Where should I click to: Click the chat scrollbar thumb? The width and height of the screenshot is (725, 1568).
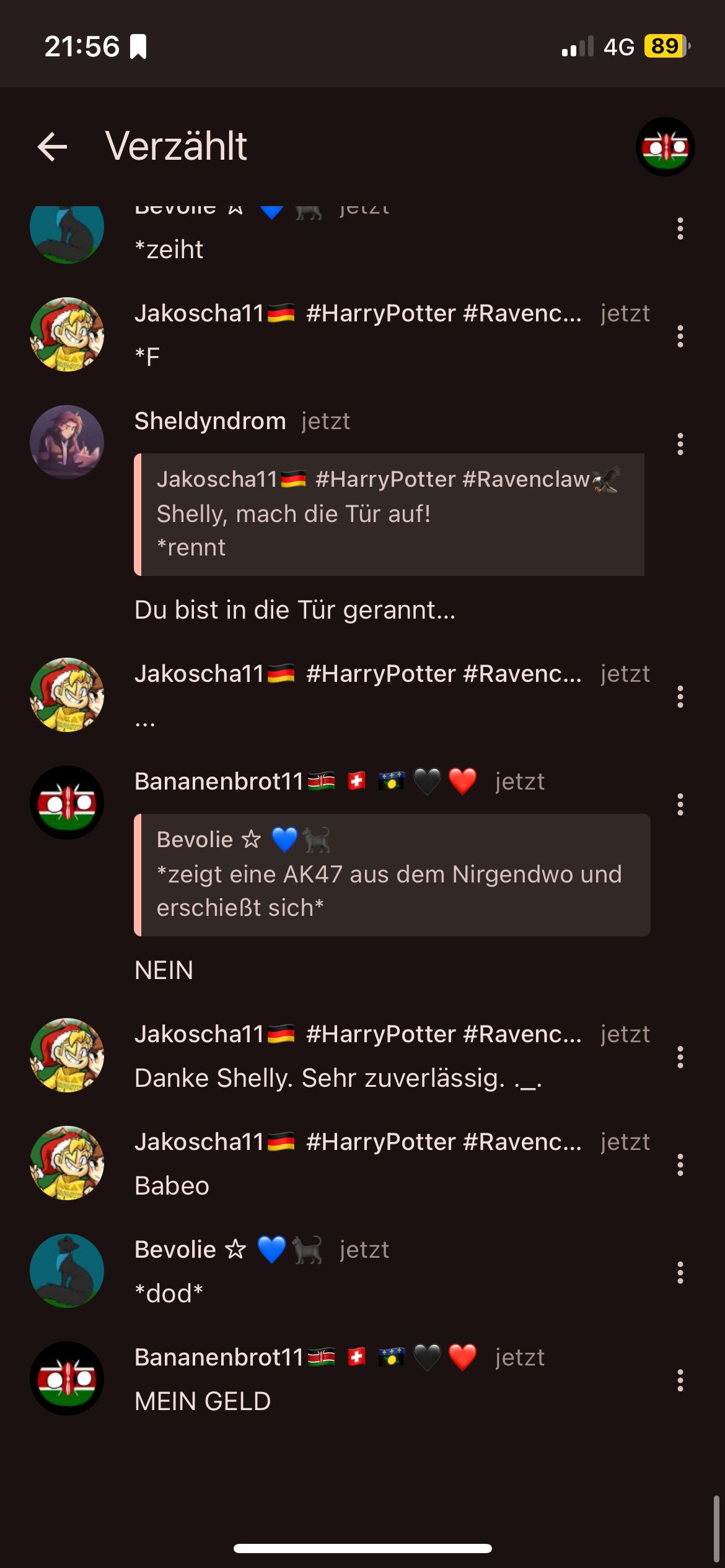point(716,1530)
